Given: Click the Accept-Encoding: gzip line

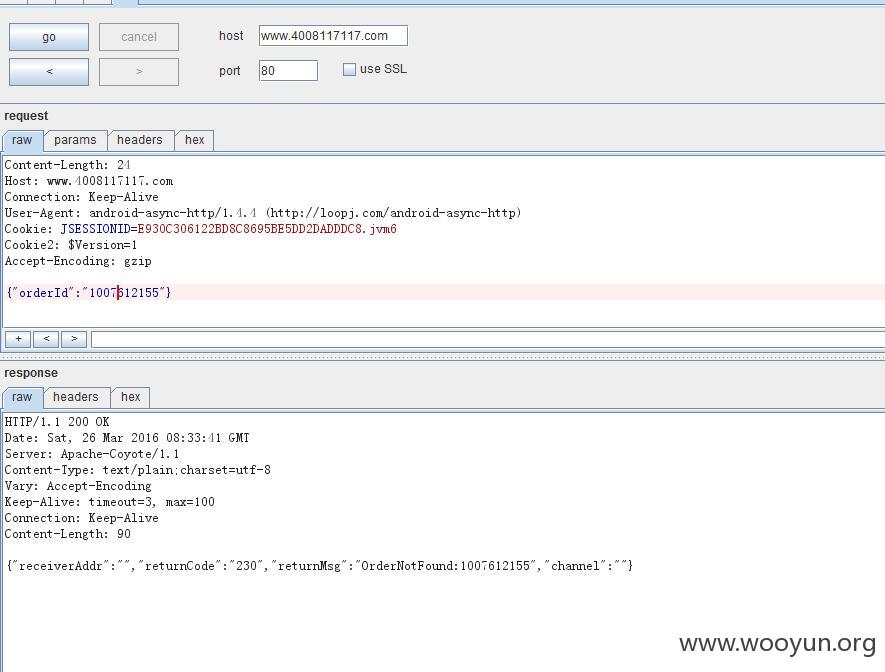Looking at the screenshot, I should tap(78, 261).
